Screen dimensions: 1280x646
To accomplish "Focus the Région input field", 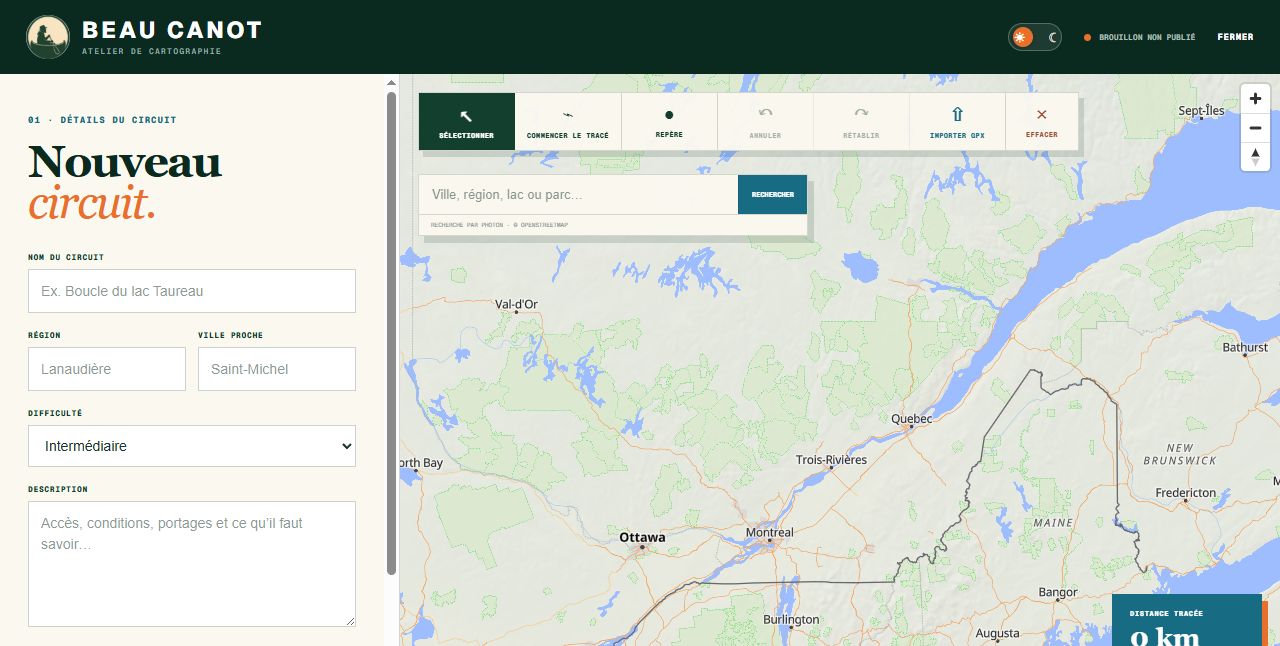I will 107,369.
